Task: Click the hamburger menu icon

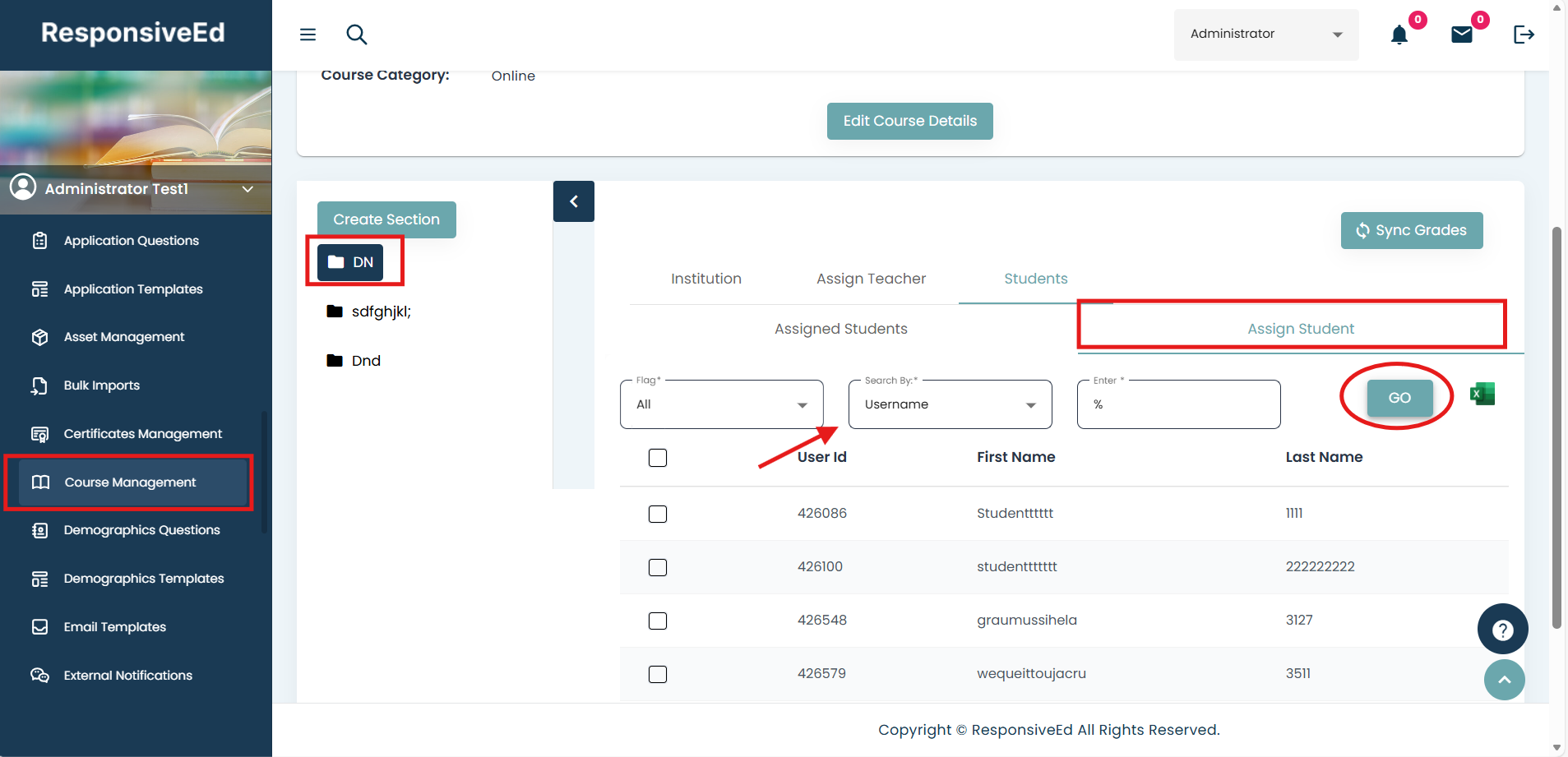Action: click(x=308, y=35)
